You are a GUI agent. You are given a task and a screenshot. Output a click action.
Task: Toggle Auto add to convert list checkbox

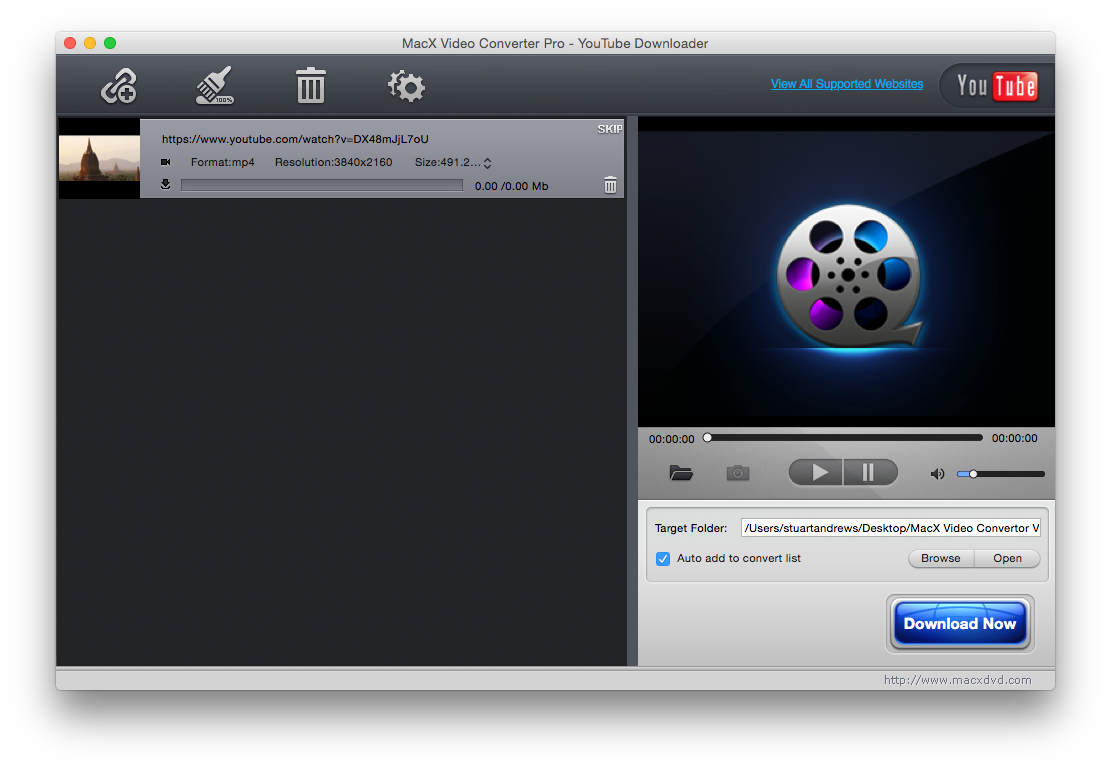pos(662,559)
